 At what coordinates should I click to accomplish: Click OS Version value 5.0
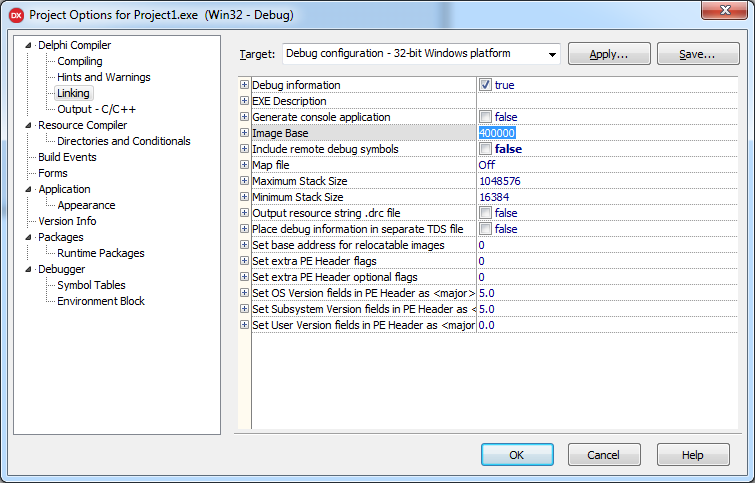(x=487, y=293)
